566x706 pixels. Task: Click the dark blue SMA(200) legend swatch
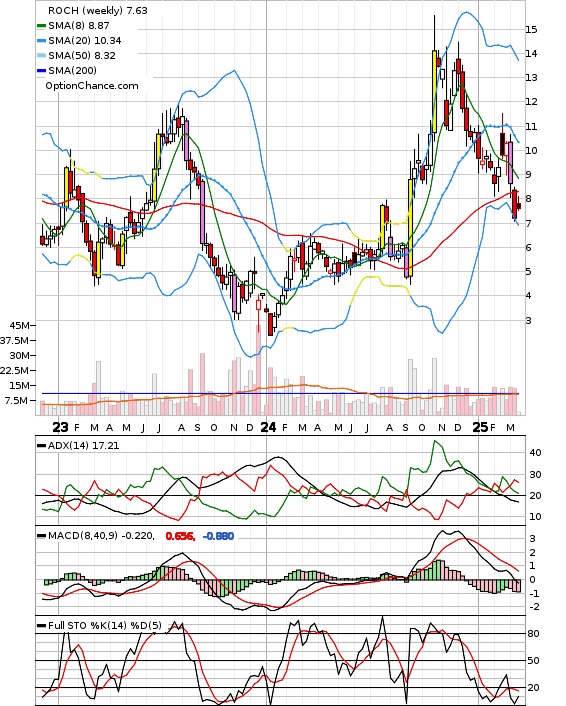[41, 70]
